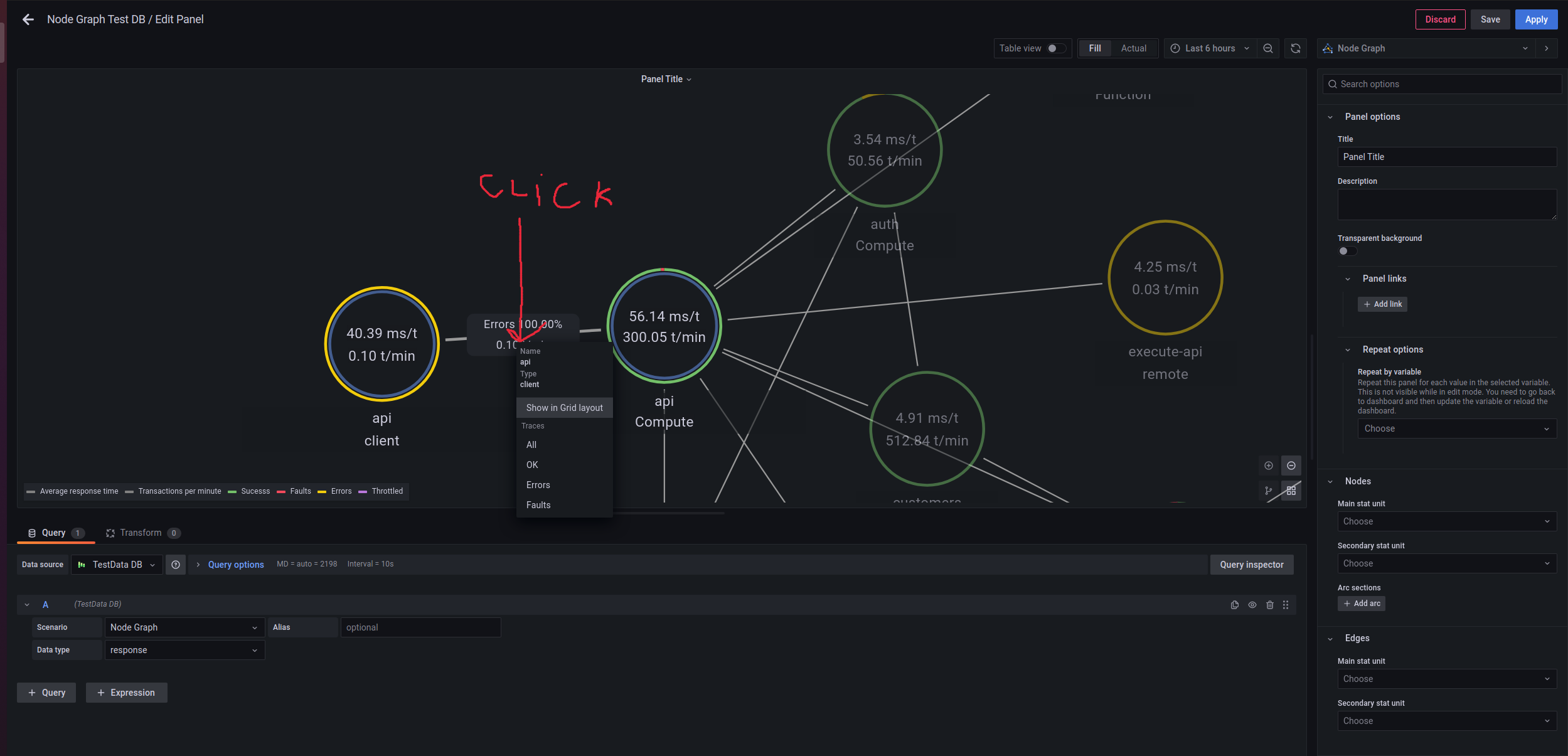The image size is (1568, 756).
Task: Open the Last 6 hours time range picker
Action: click(1208, 48)
